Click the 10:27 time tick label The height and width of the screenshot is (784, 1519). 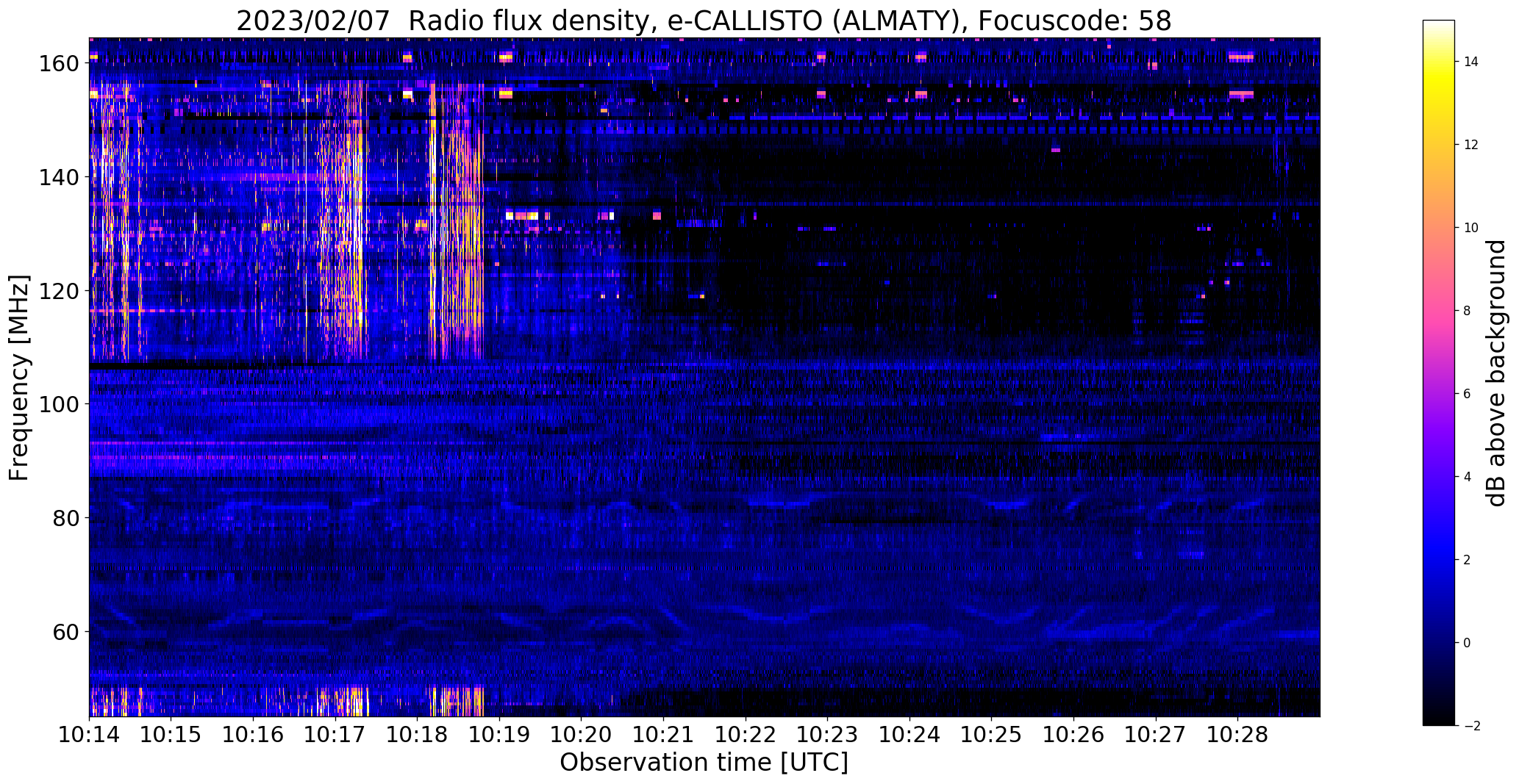pyautogui.click(x=1155, y=735)
